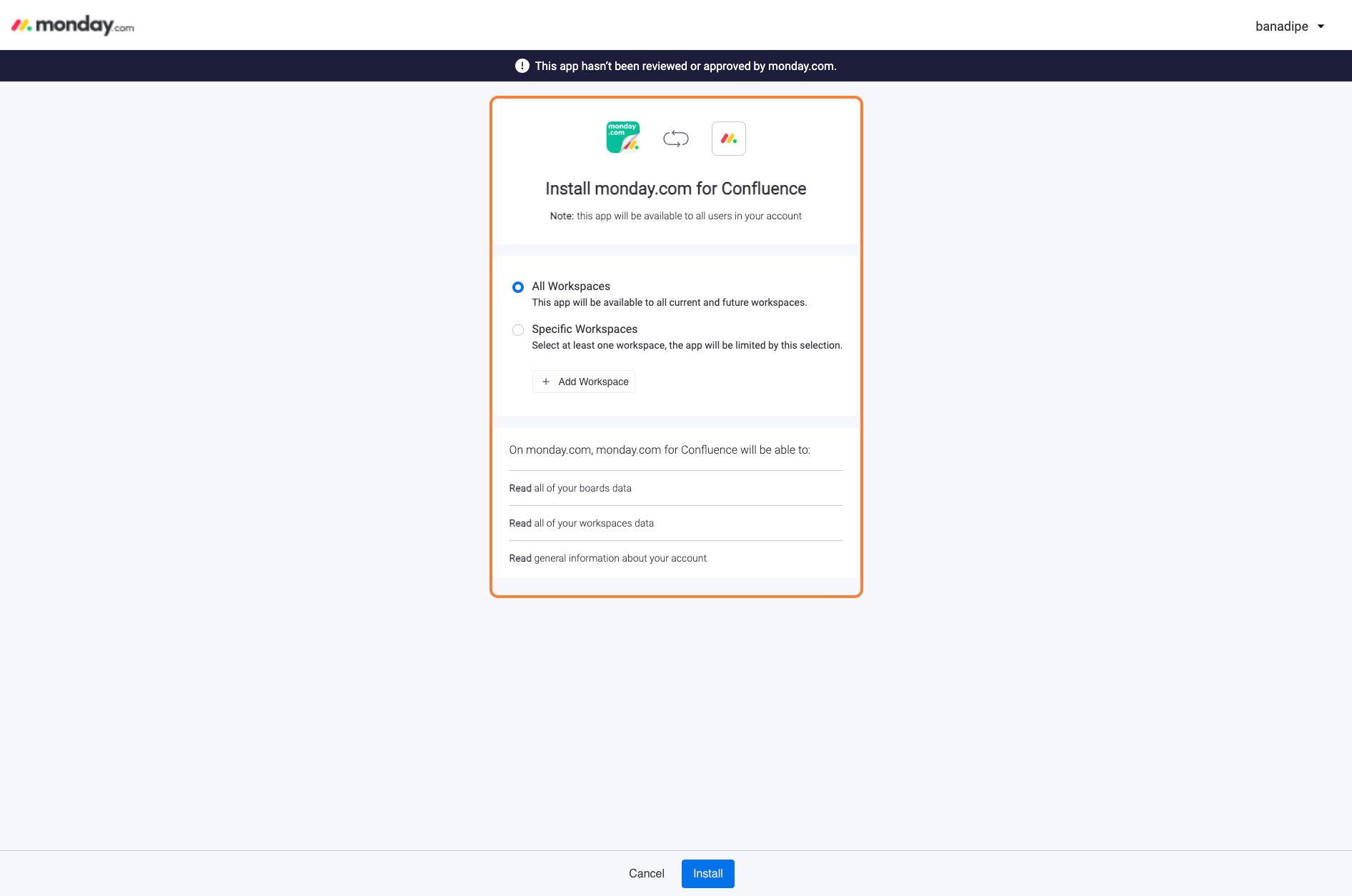Select the All Workspaces radio button
1352x896 pixels.
518,287
